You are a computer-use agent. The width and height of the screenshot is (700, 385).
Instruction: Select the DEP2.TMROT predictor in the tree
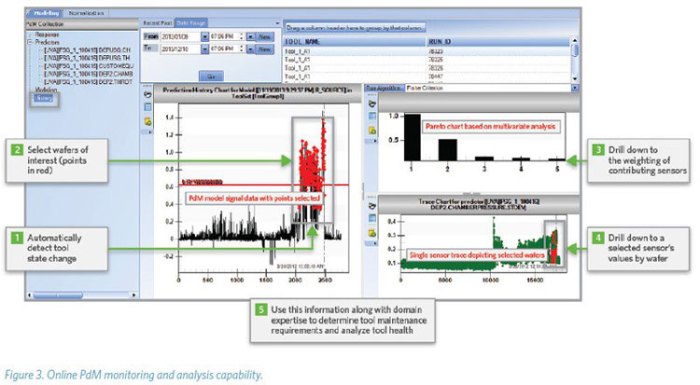tap(88, 82)
